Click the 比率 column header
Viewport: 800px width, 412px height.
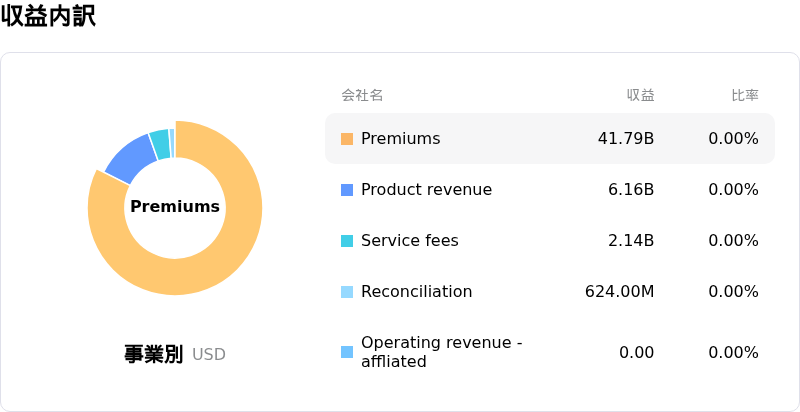[744, 96]
